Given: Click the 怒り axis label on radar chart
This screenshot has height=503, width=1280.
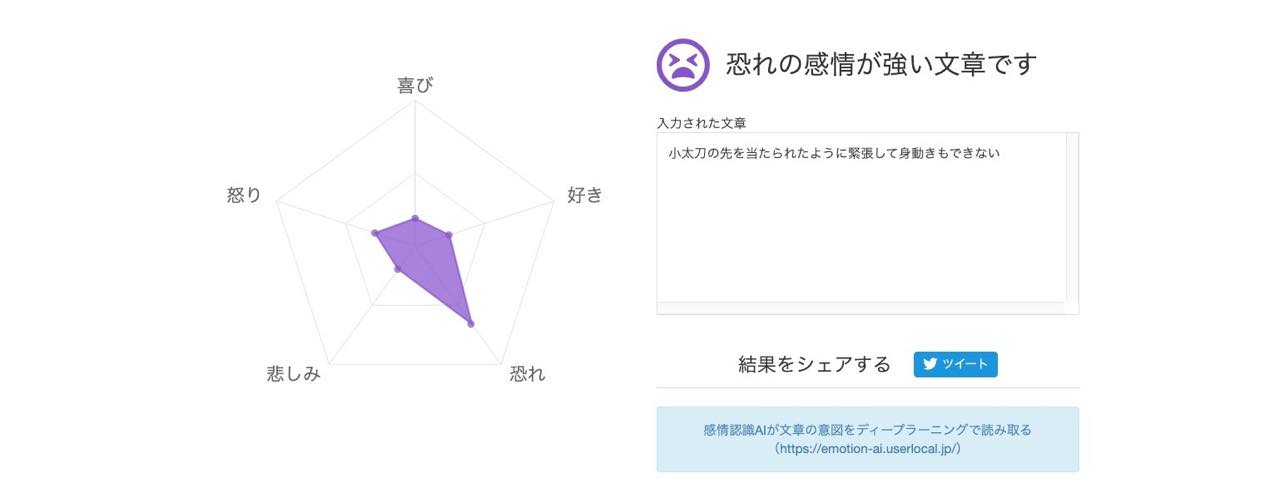Looking at the screenshot, I should click(244, 195).
